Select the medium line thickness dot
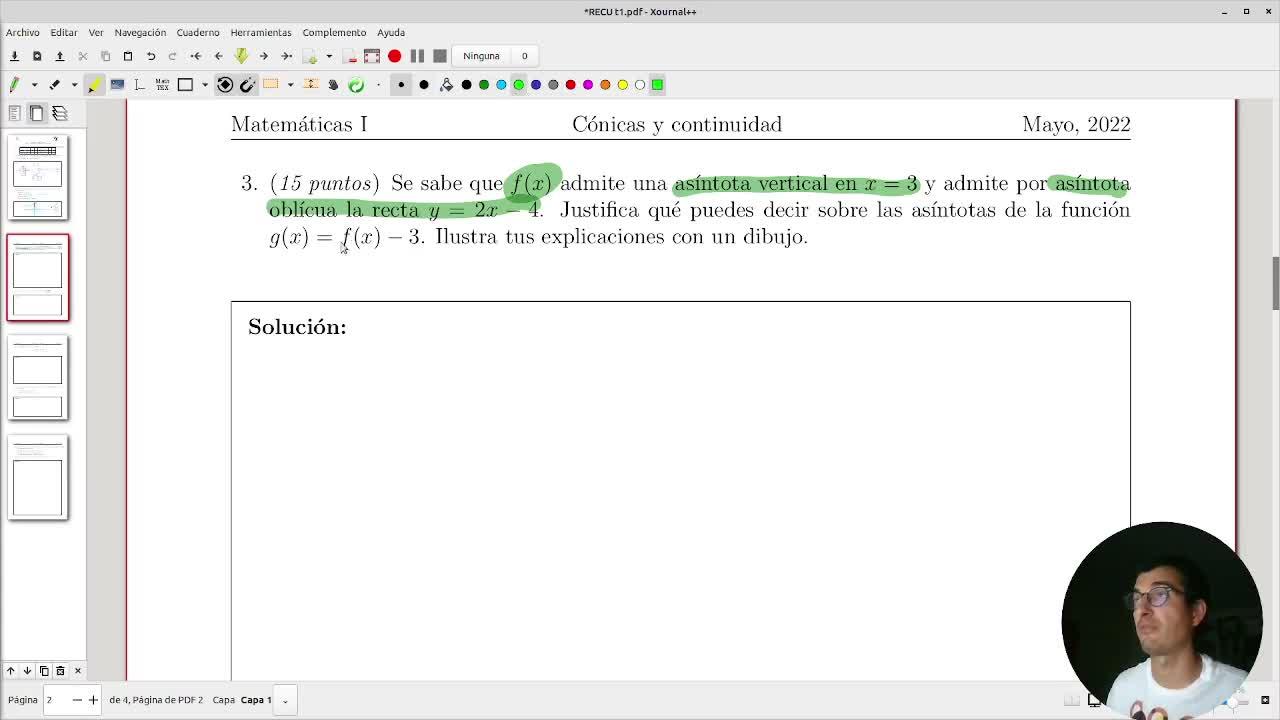This screenshot has width=1280, height=720. click(x=401, y=85)
